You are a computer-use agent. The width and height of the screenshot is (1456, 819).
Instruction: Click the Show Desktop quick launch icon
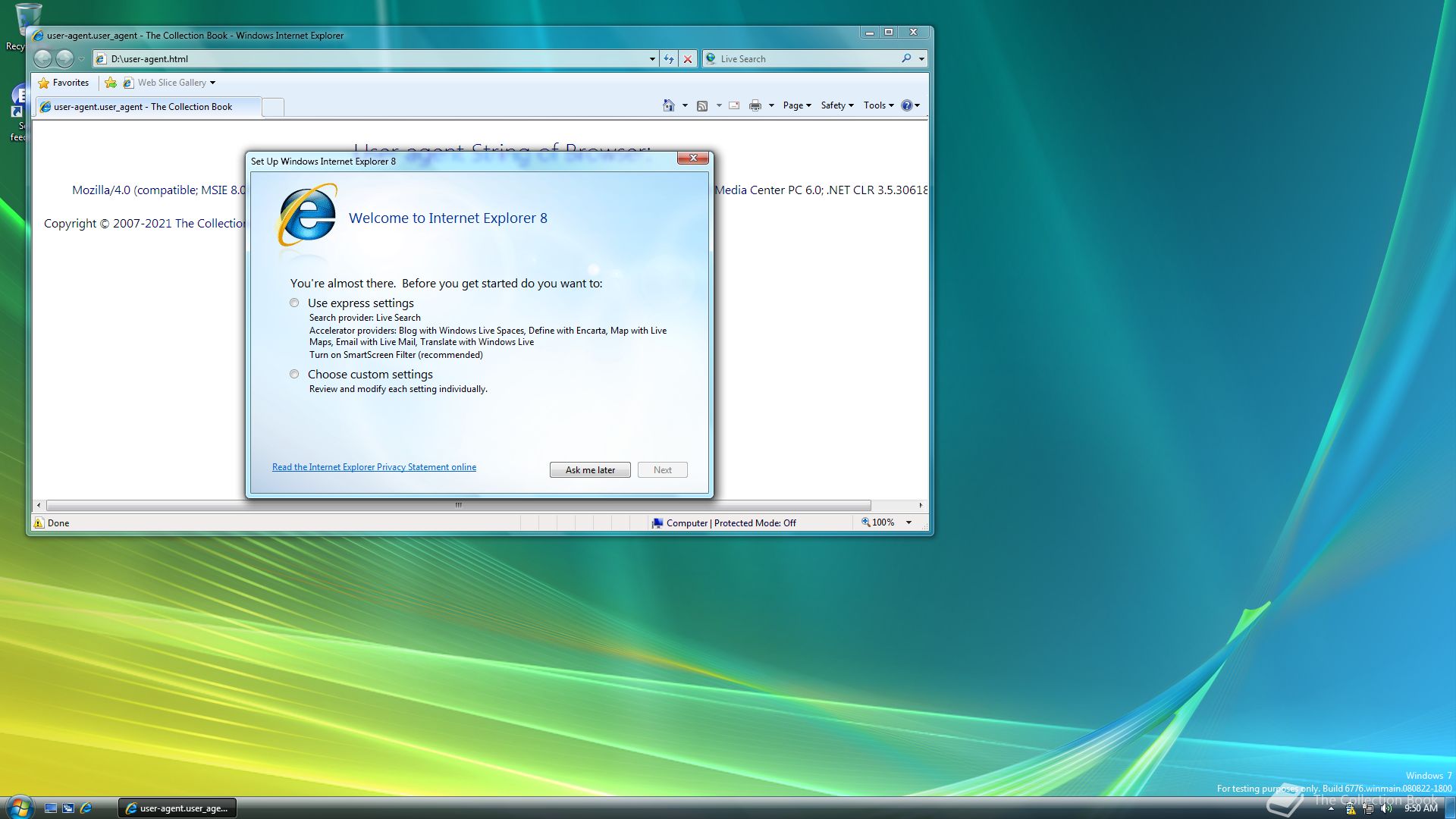point(51,808)
